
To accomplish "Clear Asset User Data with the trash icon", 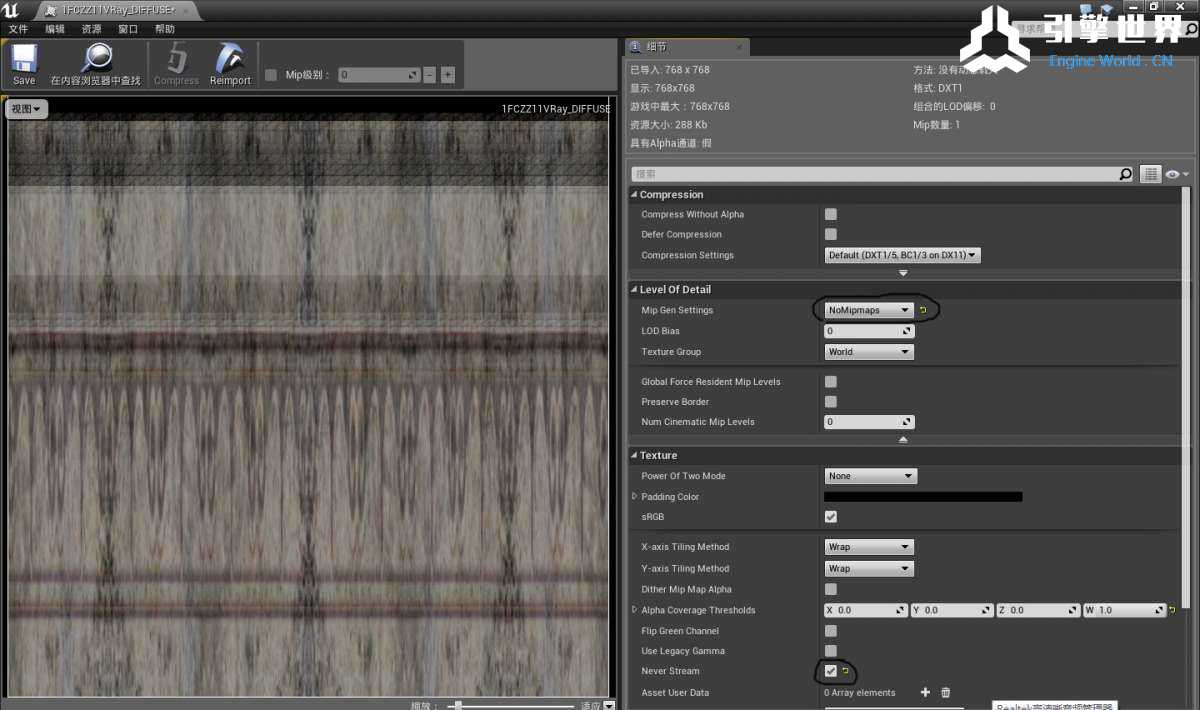I will click(946, 692).
